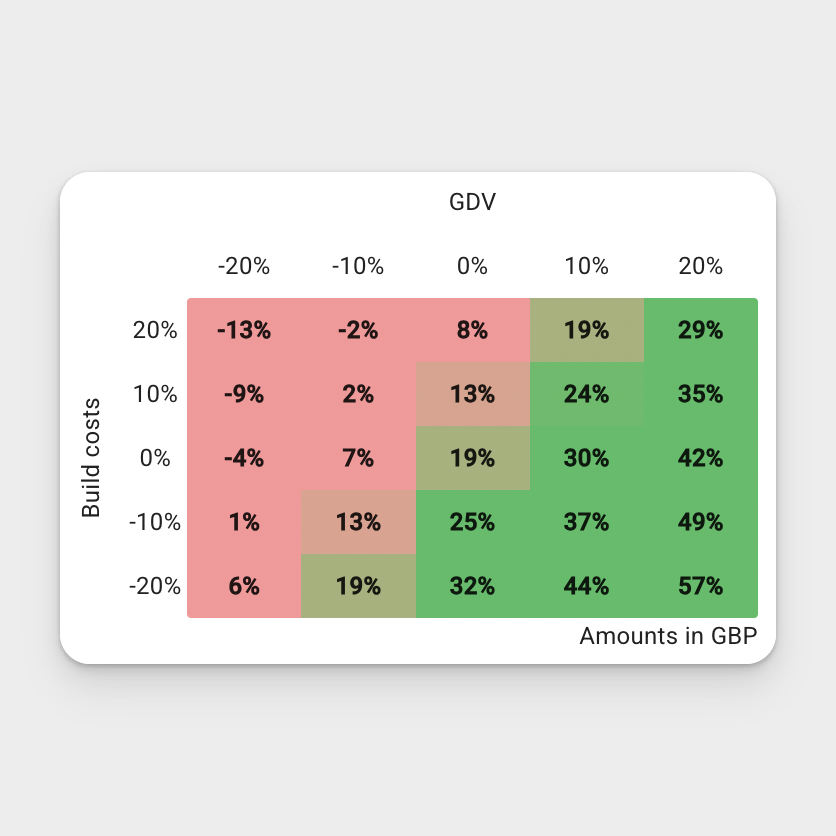Click the 44% cell

(x=586, y=586)
